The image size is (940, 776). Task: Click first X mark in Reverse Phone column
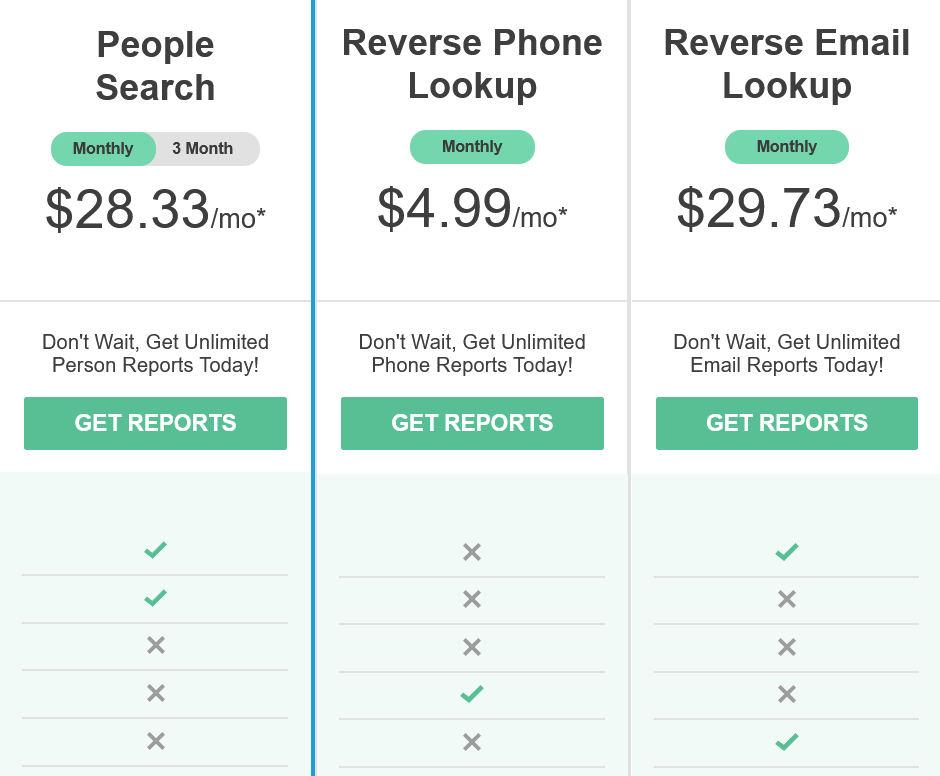[x=472, y=552]
